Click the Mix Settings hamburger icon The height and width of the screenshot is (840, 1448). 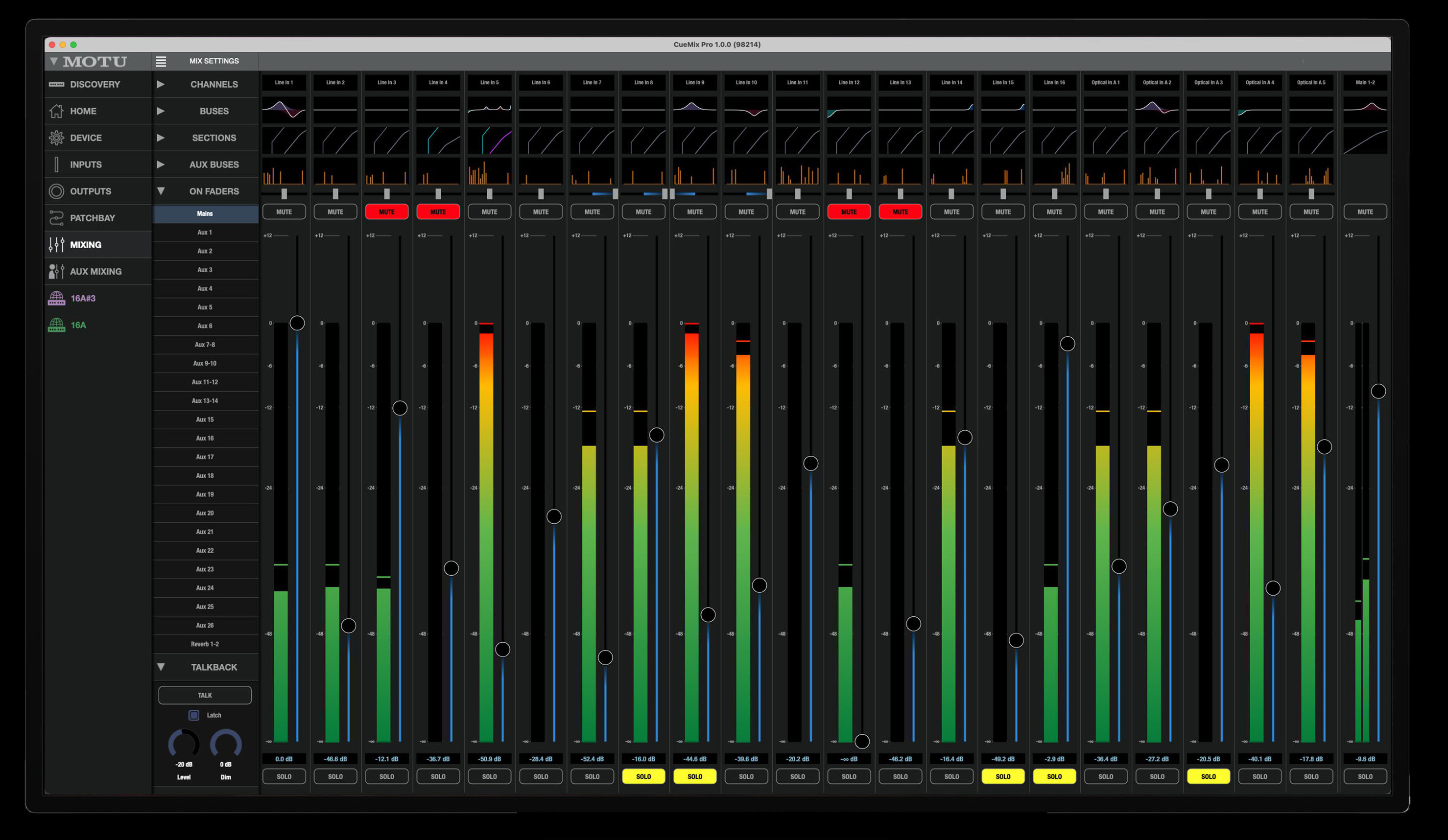click(x=161, y=61)
